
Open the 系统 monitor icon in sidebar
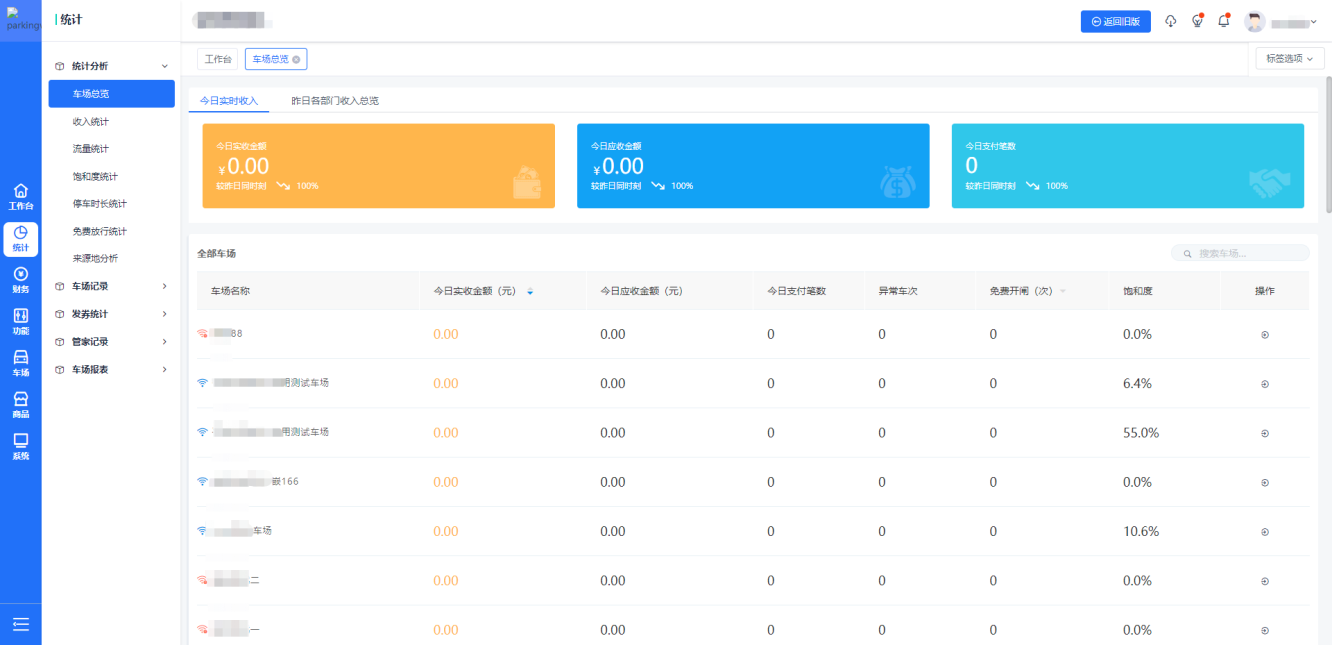point(20,446)
